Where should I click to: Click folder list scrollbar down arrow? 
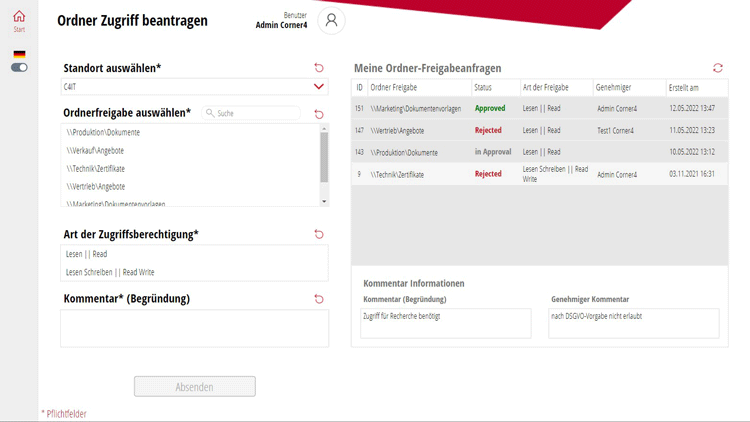324,201
